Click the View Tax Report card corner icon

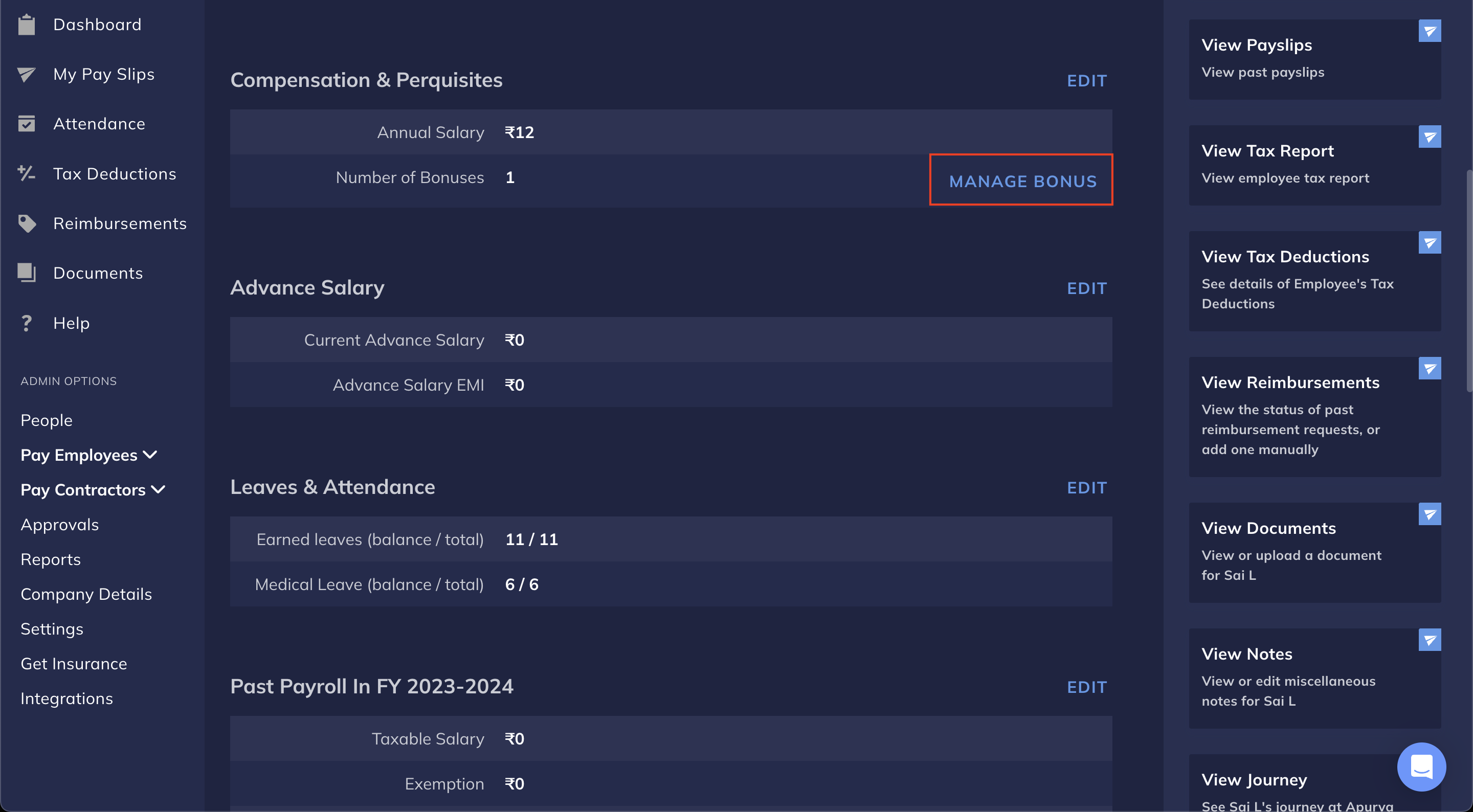pyautogui.click(x=1430, y=137)
